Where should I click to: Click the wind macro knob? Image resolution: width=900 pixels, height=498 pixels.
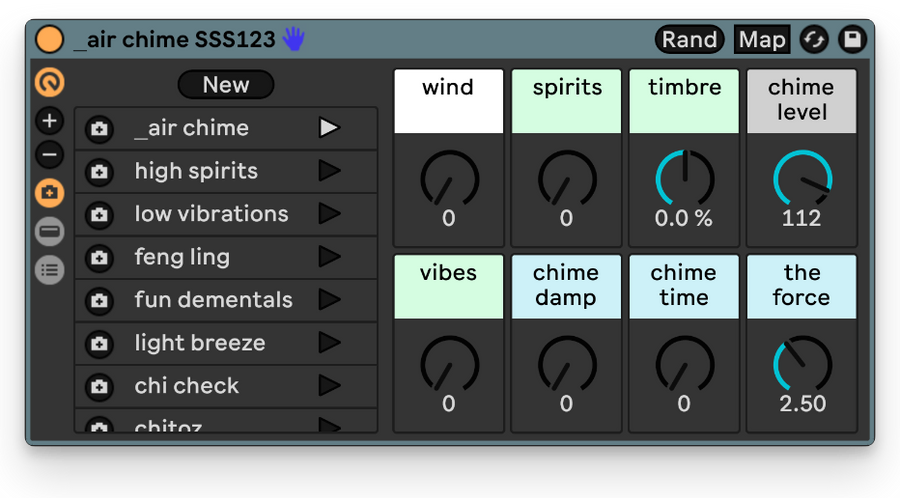coord(449,179)
